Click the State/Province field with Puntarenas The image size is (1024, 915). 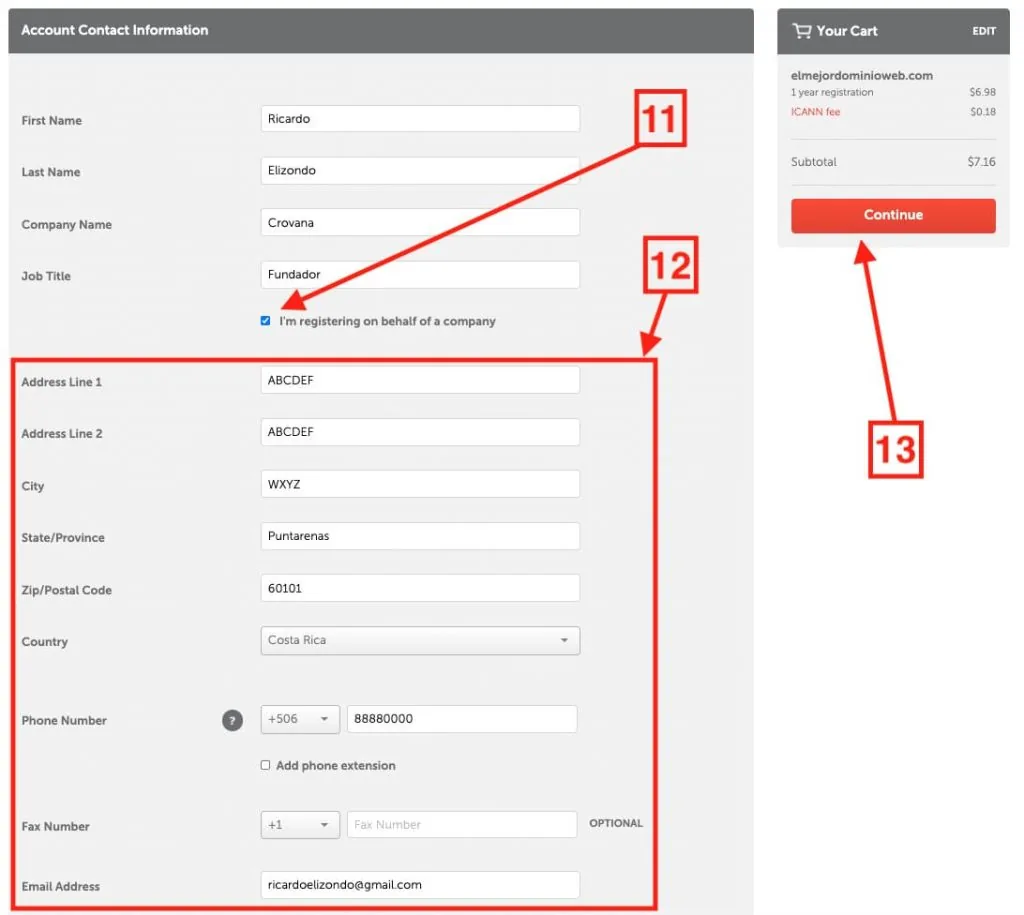(x=420, y=536)
